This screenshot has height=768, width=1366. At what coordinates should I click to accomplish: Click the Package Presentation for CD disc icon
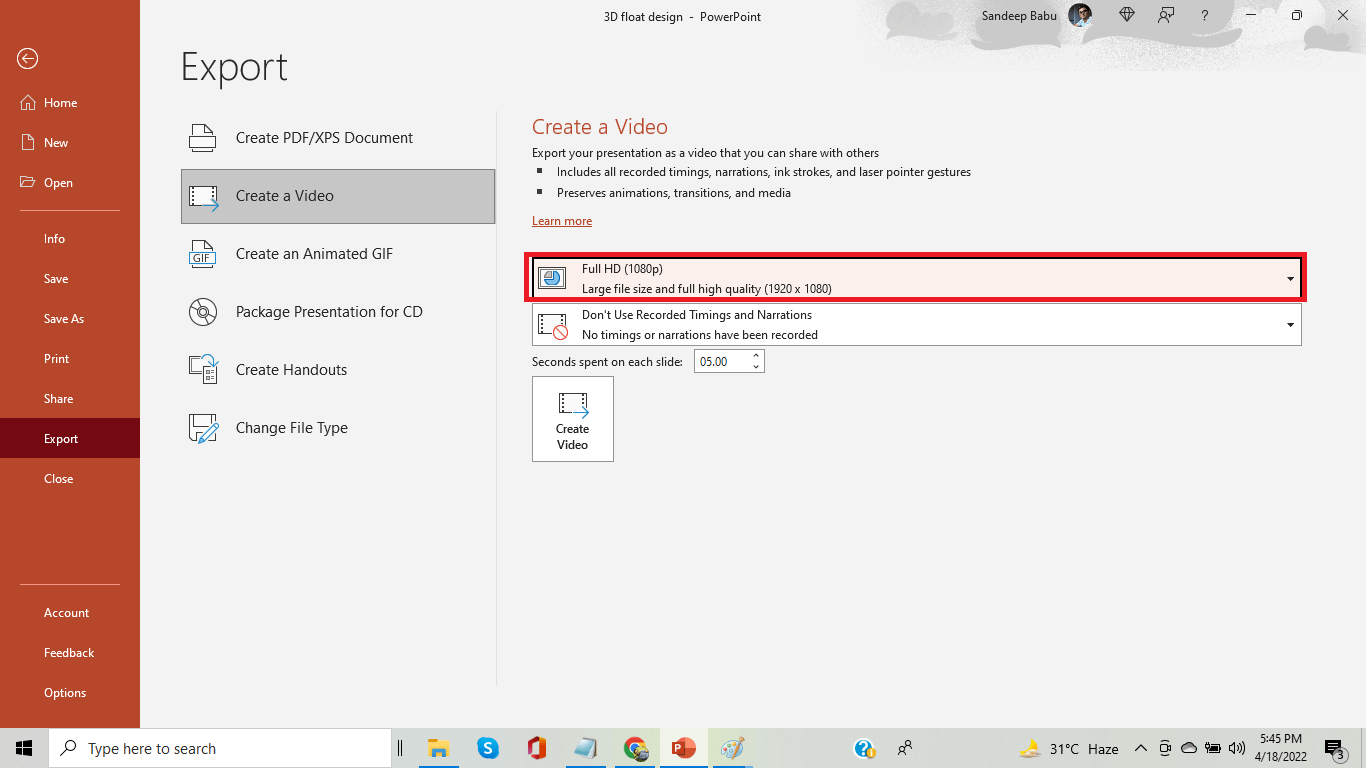203,312
